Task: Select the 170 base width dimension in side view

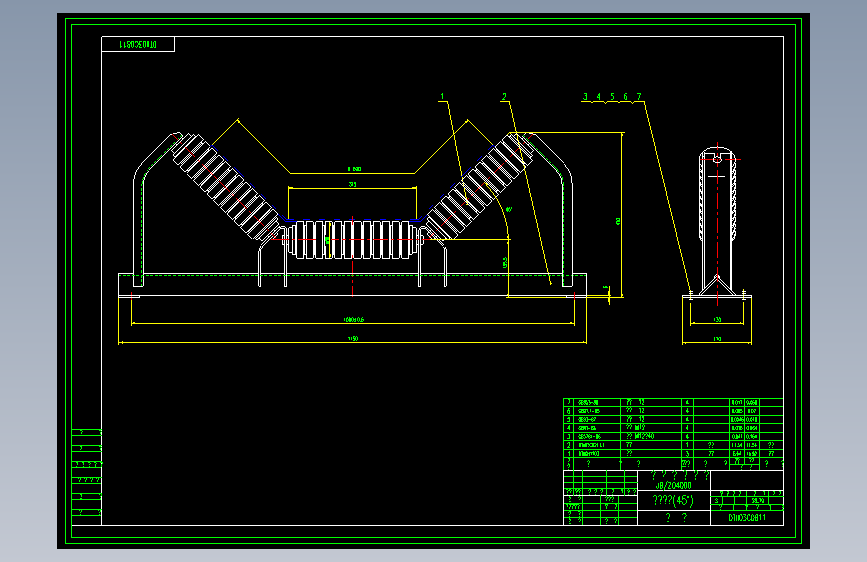Action: tap(717, 339)
